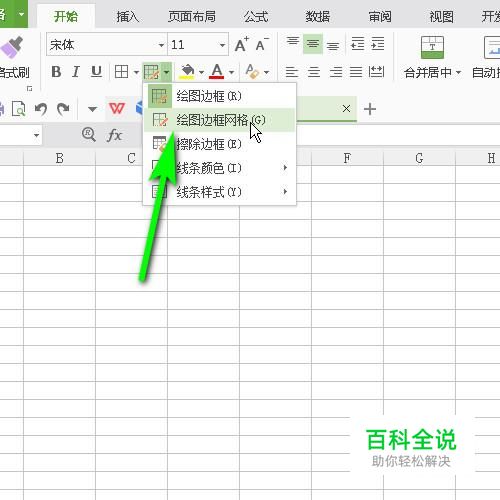Open 线条样式(Y) submenu
This screenshot has height=500, width=500.
pyautogui.click(x=219, y=192)
